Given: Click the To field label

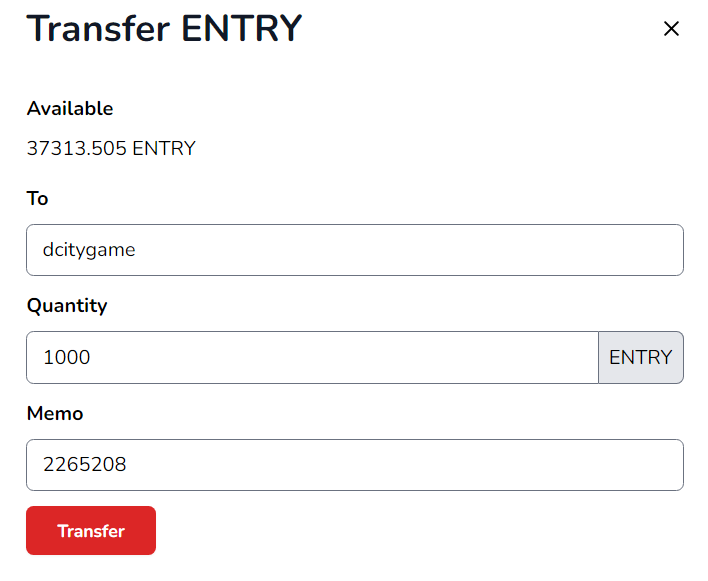Looking at the screenshot, I should [37, 198].
